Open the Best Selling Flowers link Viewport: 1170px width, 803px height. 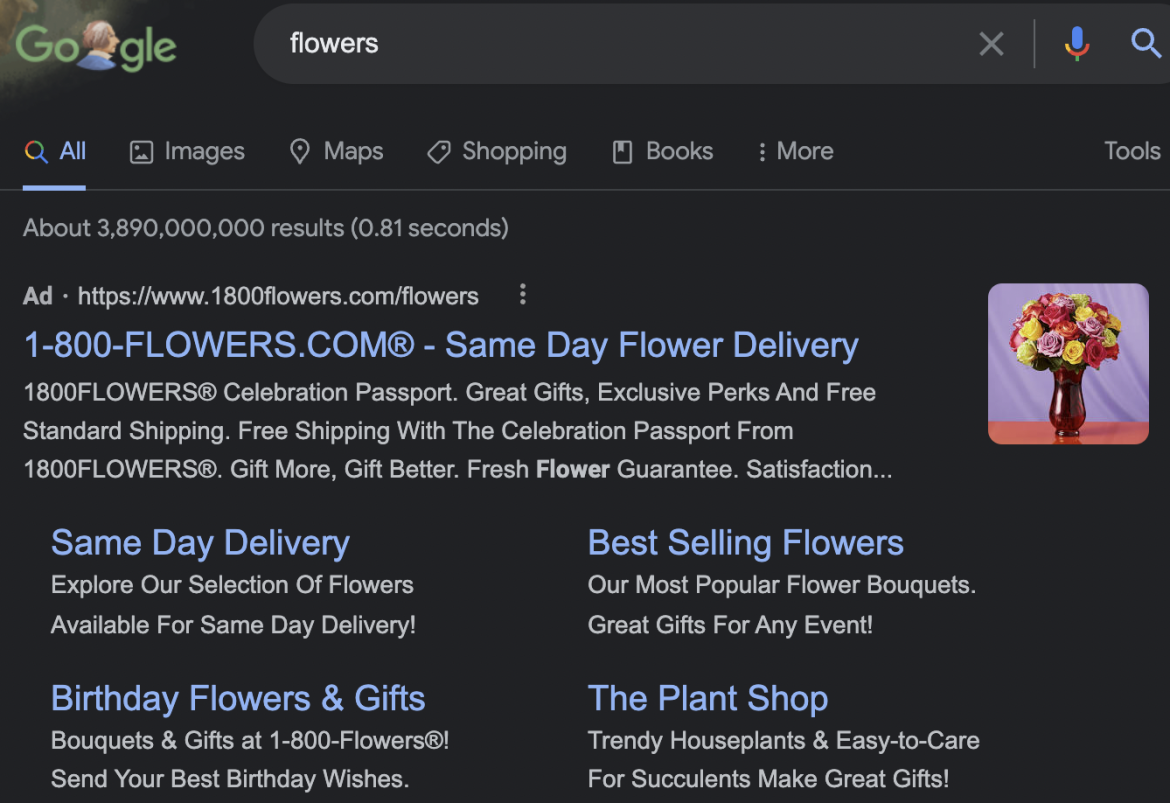pyautogui.click(x=745, y=542)
